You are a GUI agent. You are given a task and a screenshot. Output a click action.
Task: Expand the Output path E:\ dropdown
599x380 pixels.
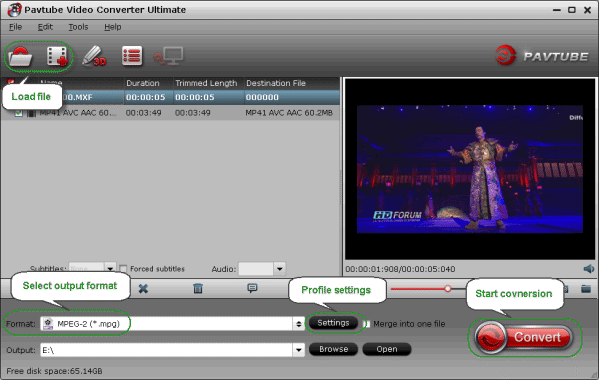tap(299, 349)
